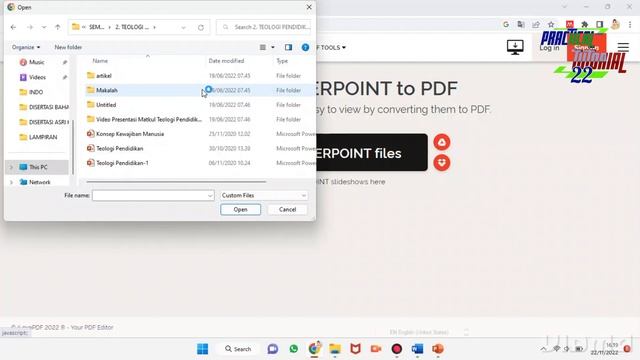
Task: Open the Custom Files type dropdown
Action: (x=264, y=196)
